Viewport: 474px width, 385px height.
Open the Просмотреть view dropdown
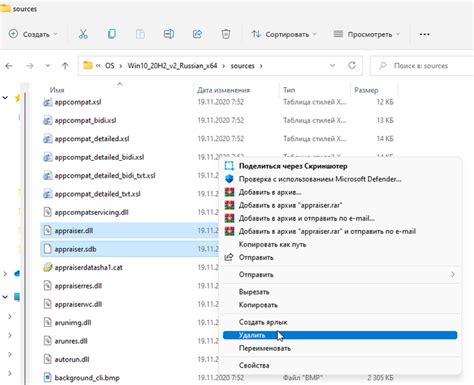click(367, 34)
